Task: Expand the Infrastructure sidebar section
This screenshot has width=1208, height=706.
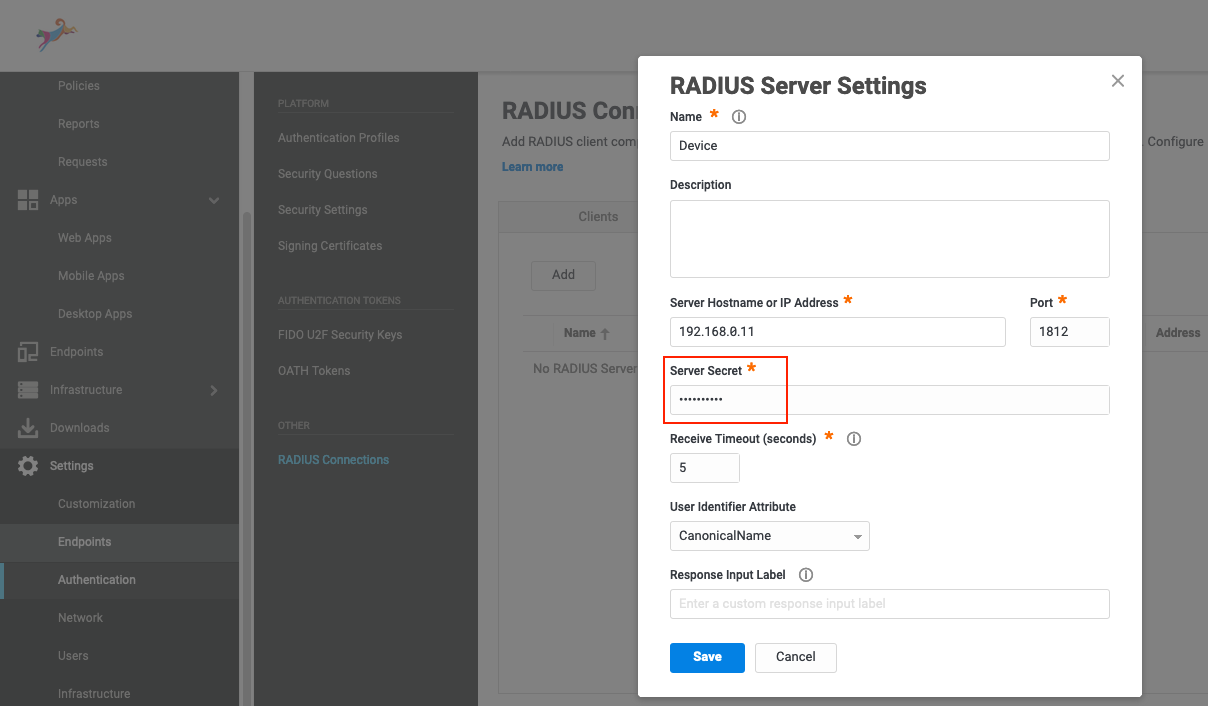Action: click(x=213, y=389)
